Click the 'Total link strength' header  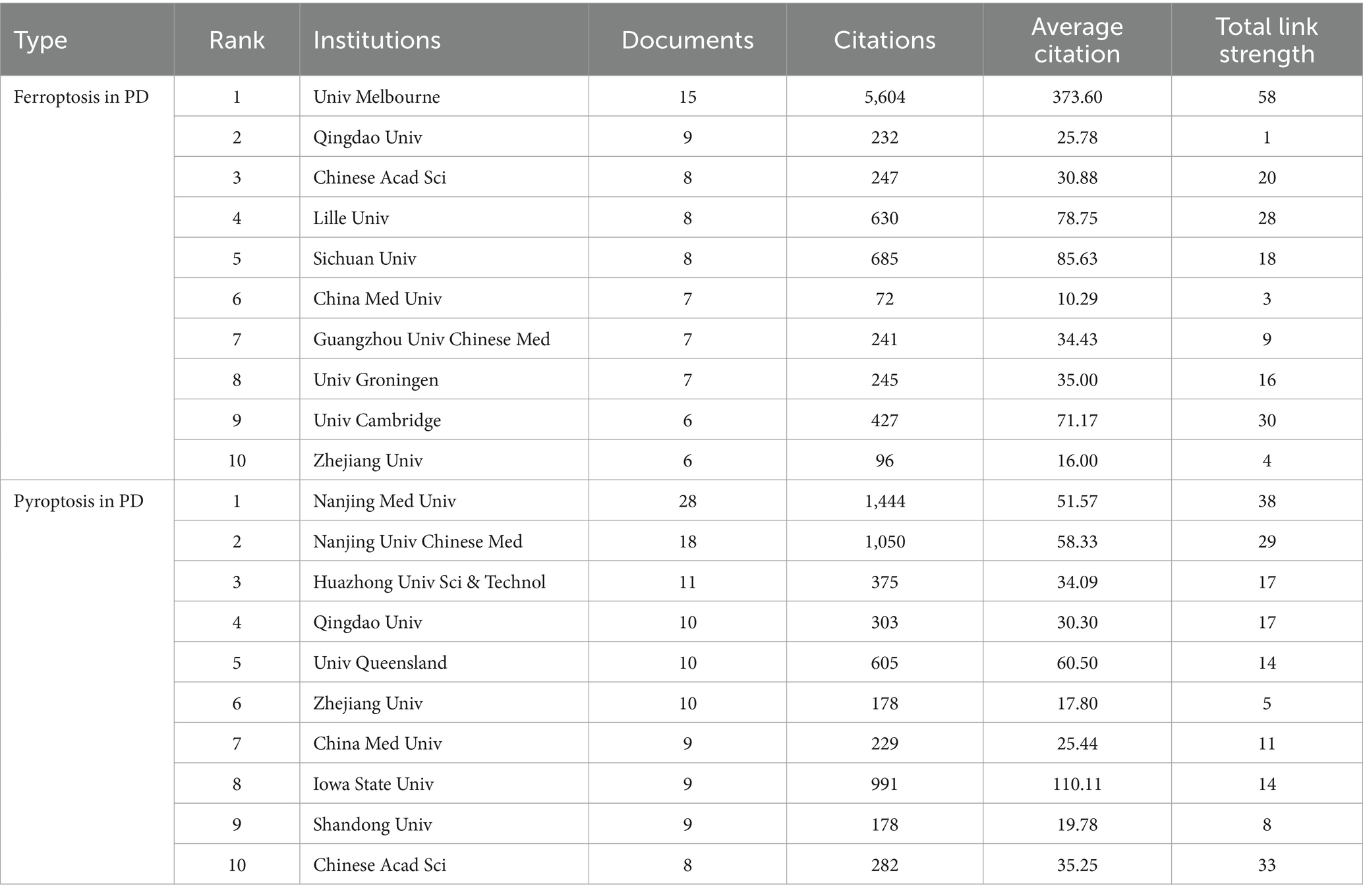click(1267, 40)
